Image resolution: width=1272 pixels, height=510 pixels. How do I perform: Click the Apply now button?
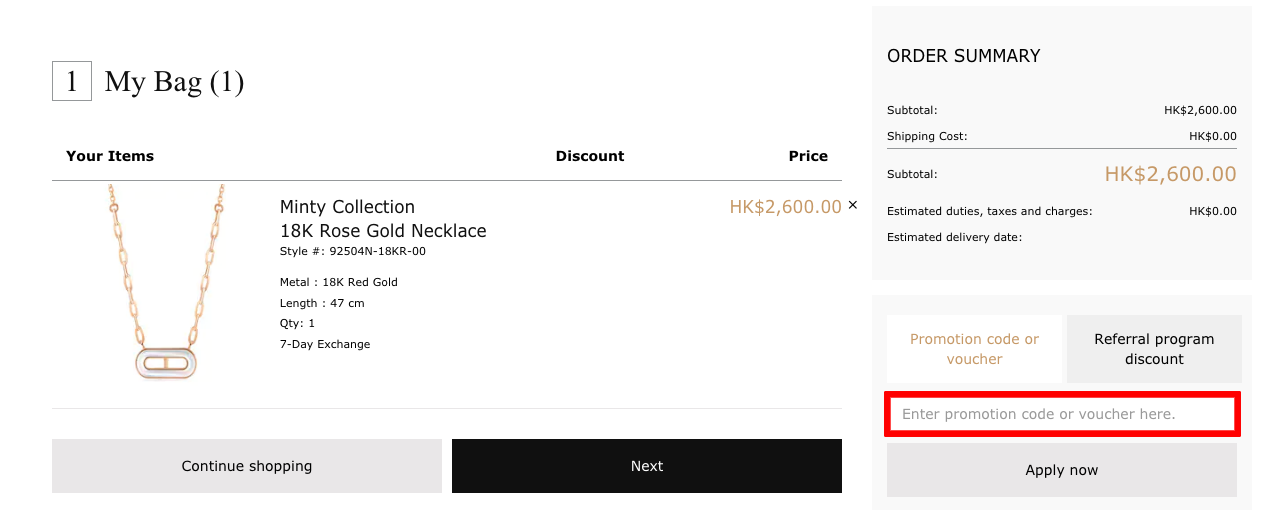click(x=1062, y=470)
